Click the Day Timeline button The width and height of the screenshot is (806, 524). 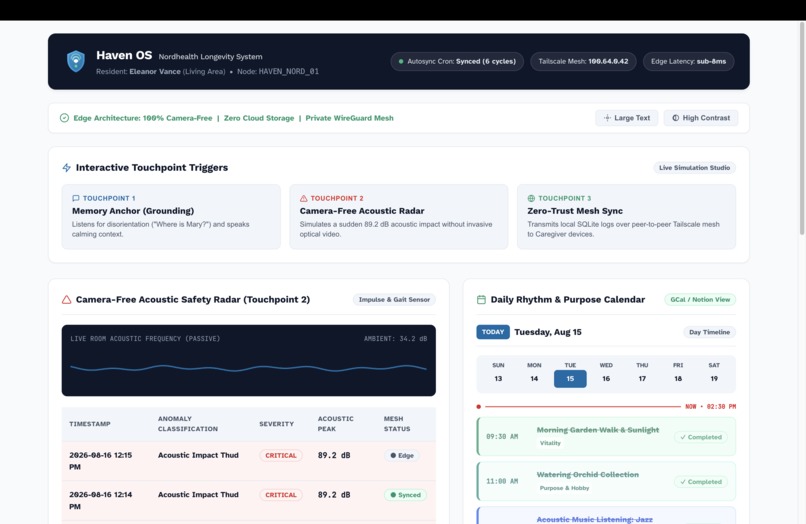pyautogui.click(x=709, y=332)
